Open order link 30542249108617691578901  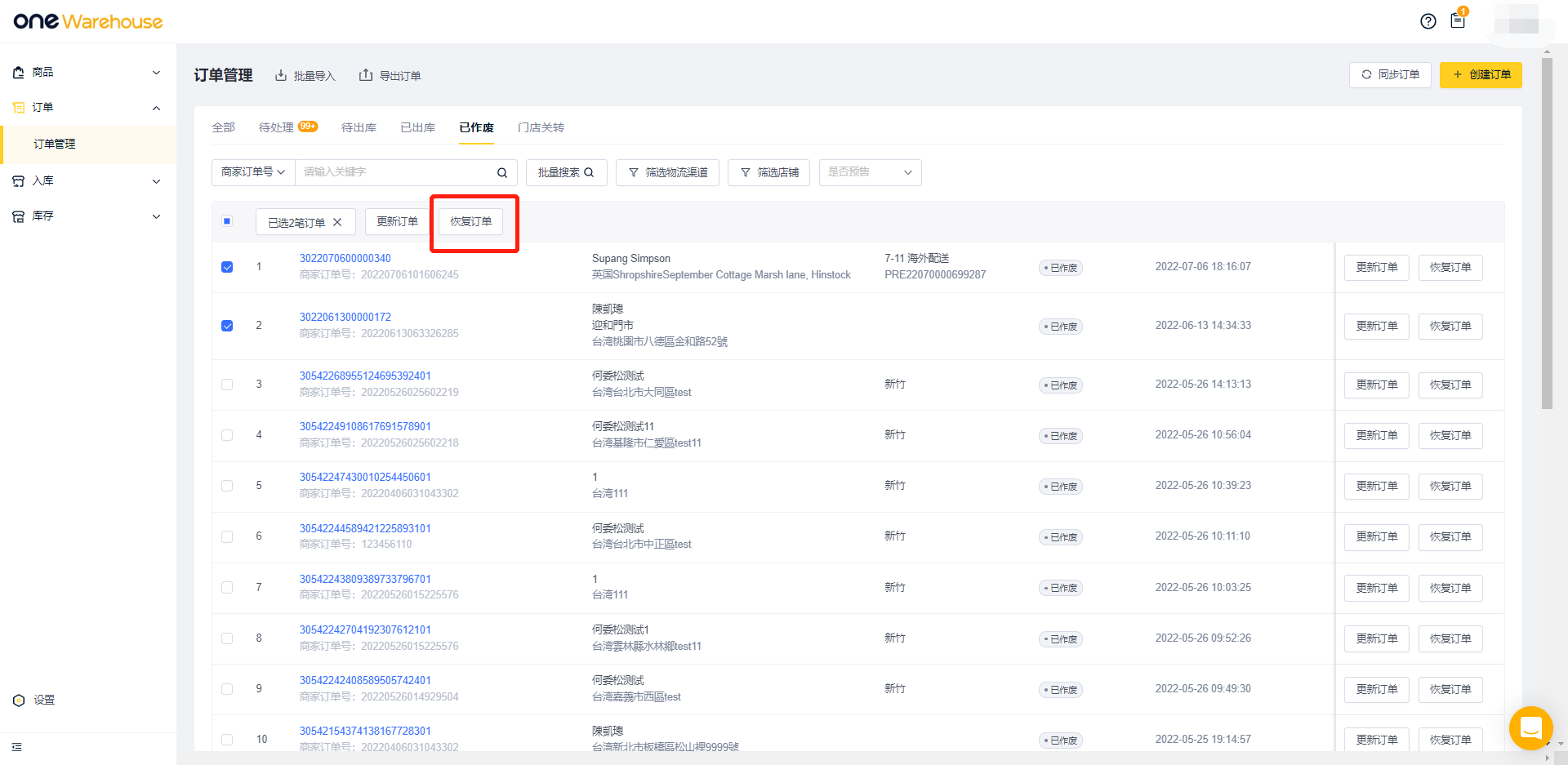pos(365,426)
